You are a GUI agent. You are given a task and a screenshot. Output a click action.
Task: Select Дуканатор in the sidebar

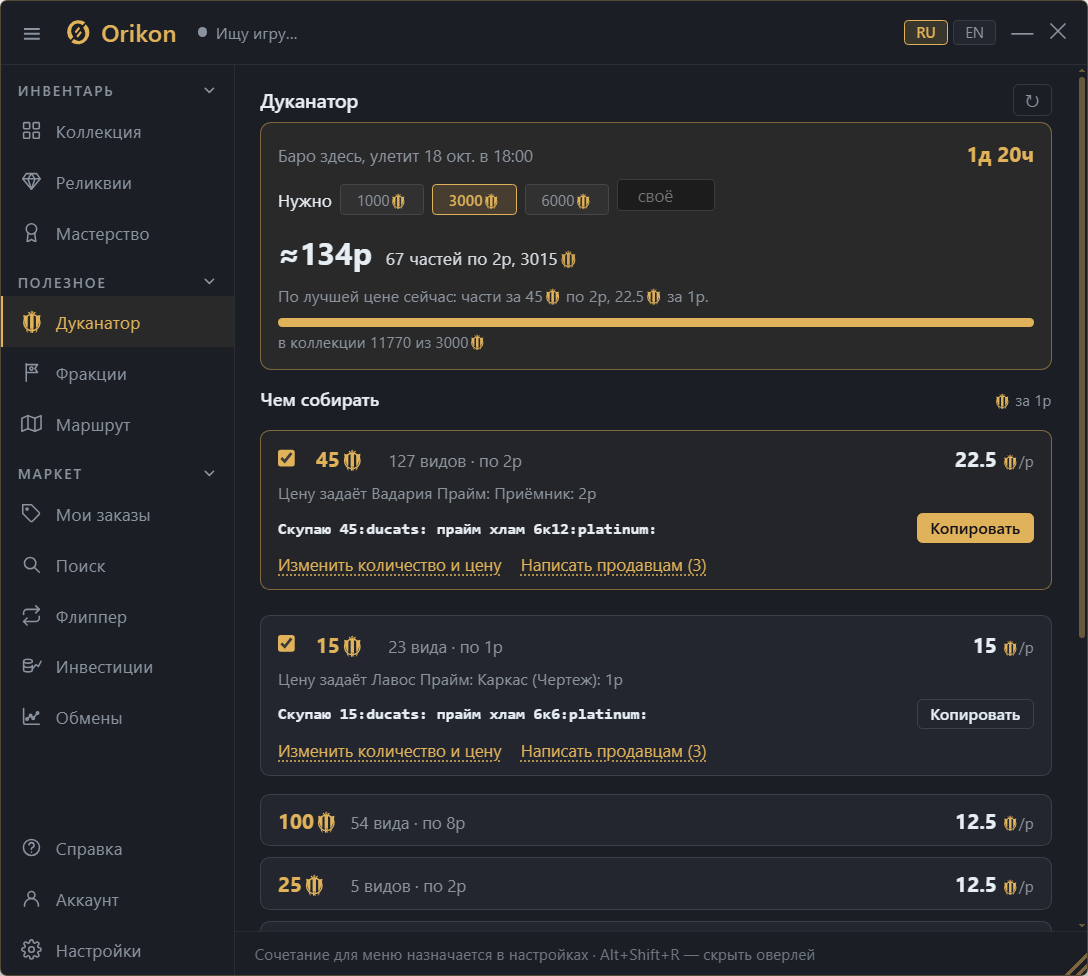[x=117, y=323]
